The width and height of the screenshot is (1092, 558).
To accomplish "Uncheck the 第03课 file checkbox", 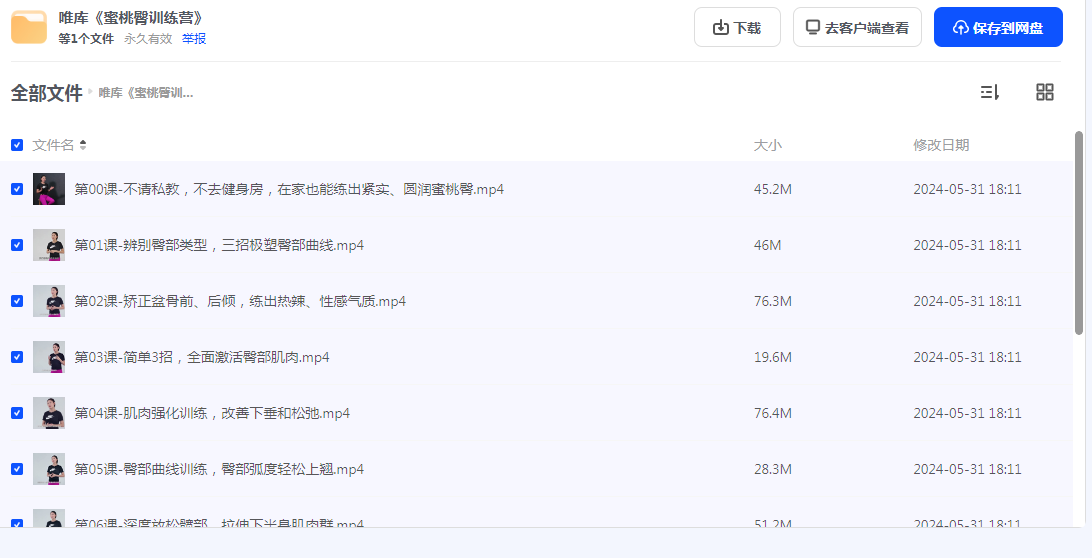I will pos(17,357).
